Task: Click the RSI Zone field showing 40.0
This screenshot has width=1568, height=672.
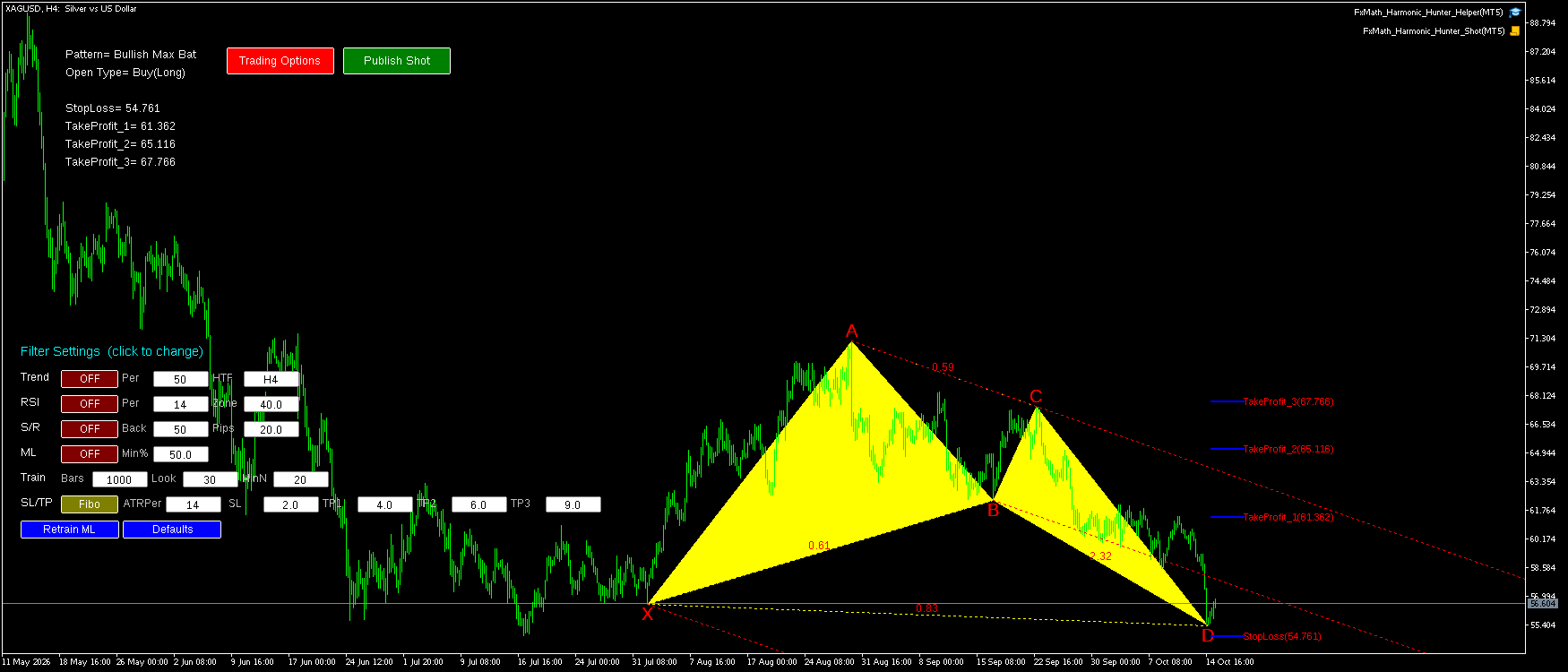Action: point(271,404)
